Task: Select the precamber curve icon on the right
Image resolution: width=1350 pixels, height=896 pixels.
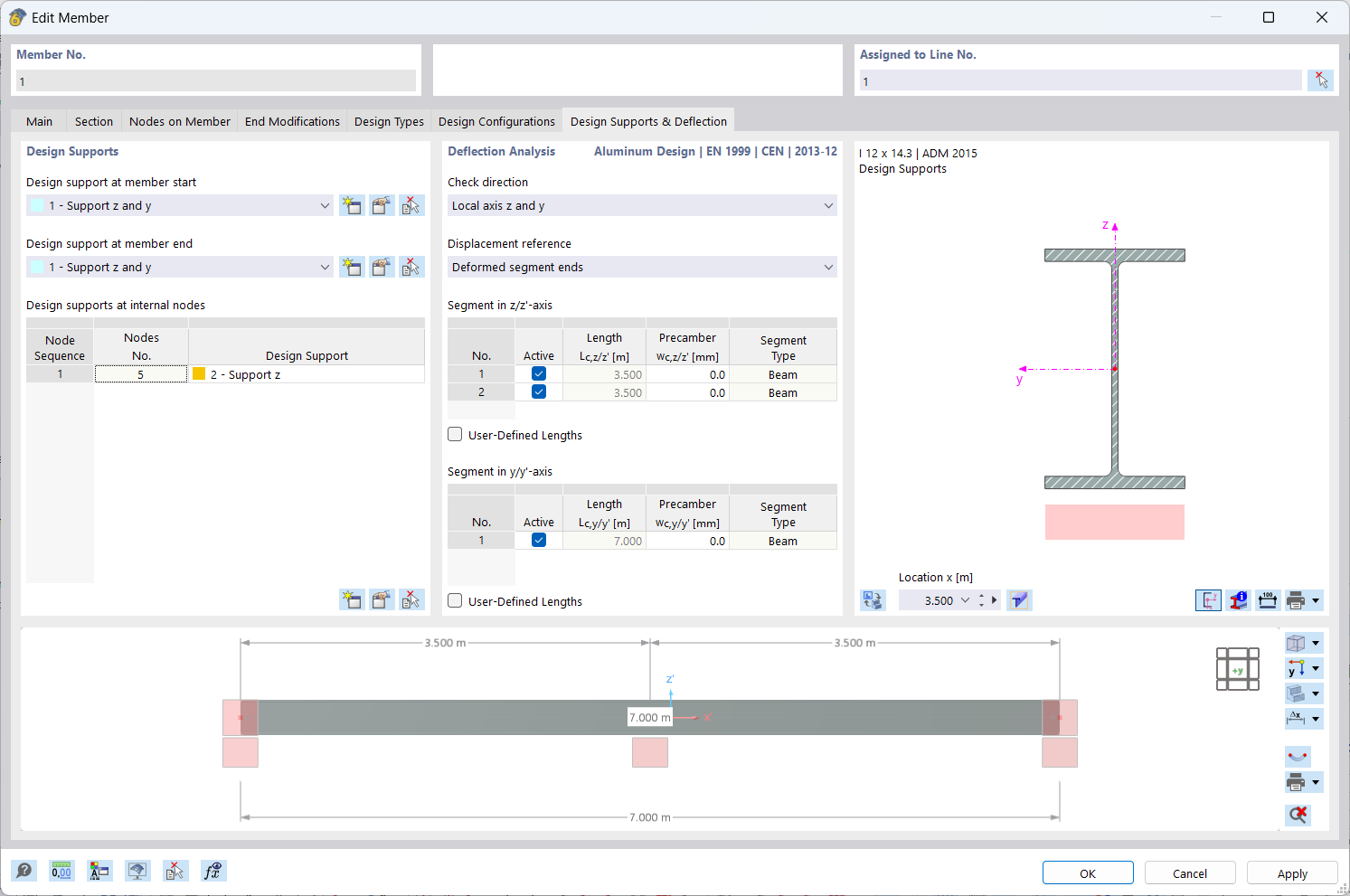Action: point(1297,757)
